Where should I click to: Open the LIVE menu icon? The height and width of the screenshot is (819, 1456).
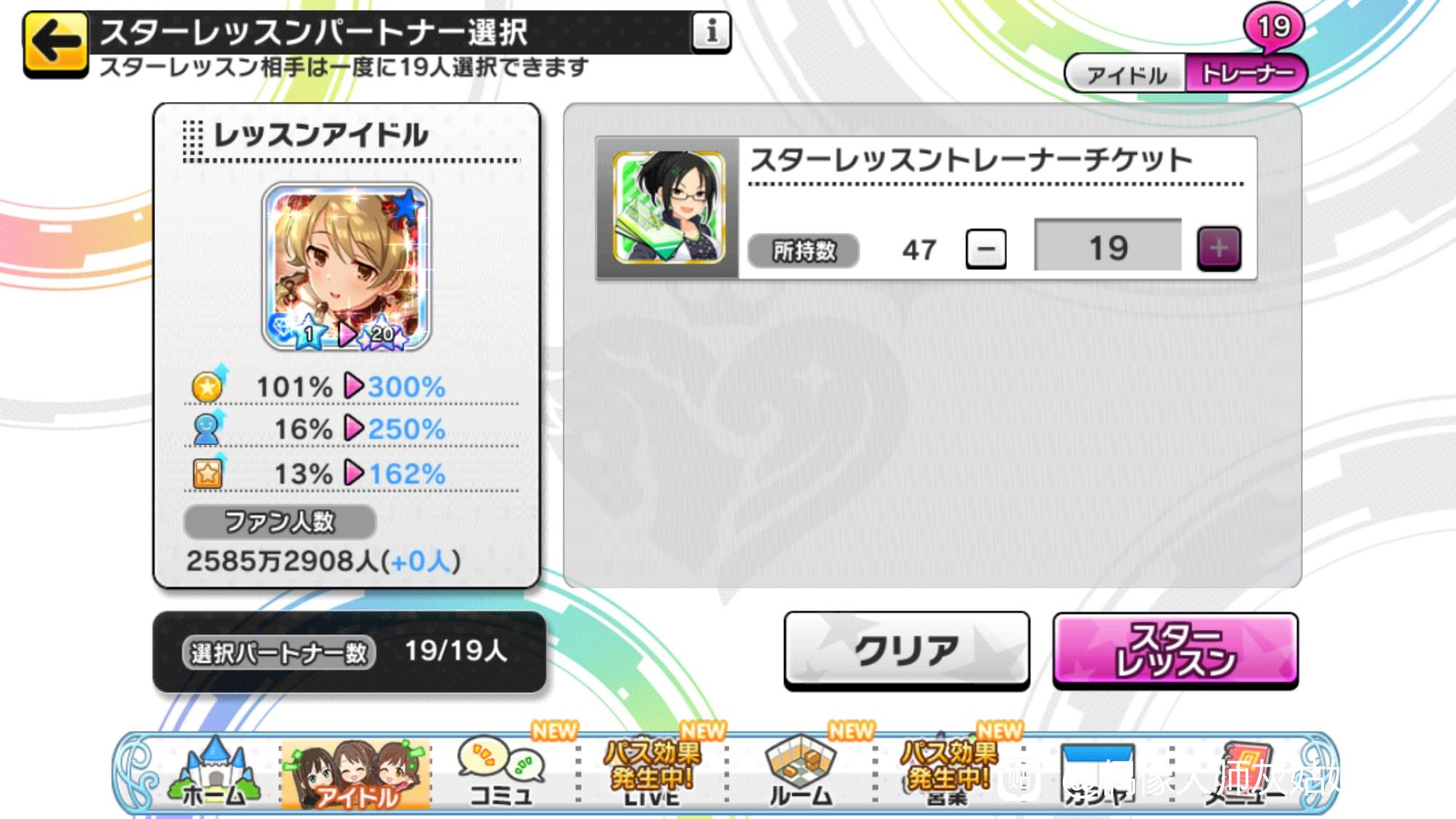point(652,773)
